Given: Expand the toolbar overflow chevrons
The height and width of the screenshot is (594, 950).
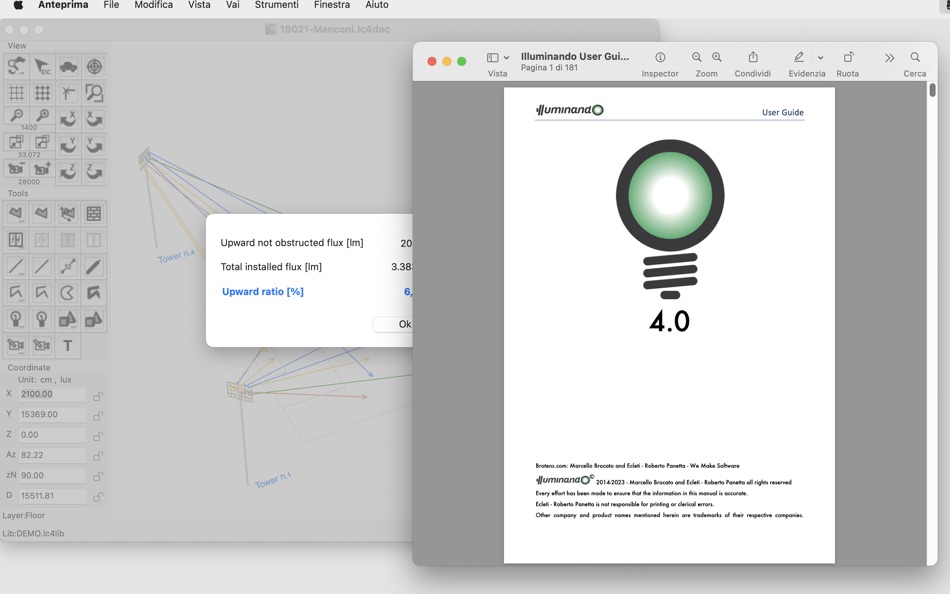Looking at the screenshot, I should click(889, 58).
